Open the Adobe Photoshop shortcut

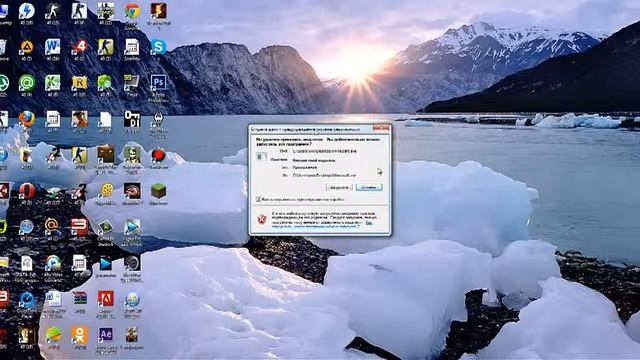tap(158, 82)
